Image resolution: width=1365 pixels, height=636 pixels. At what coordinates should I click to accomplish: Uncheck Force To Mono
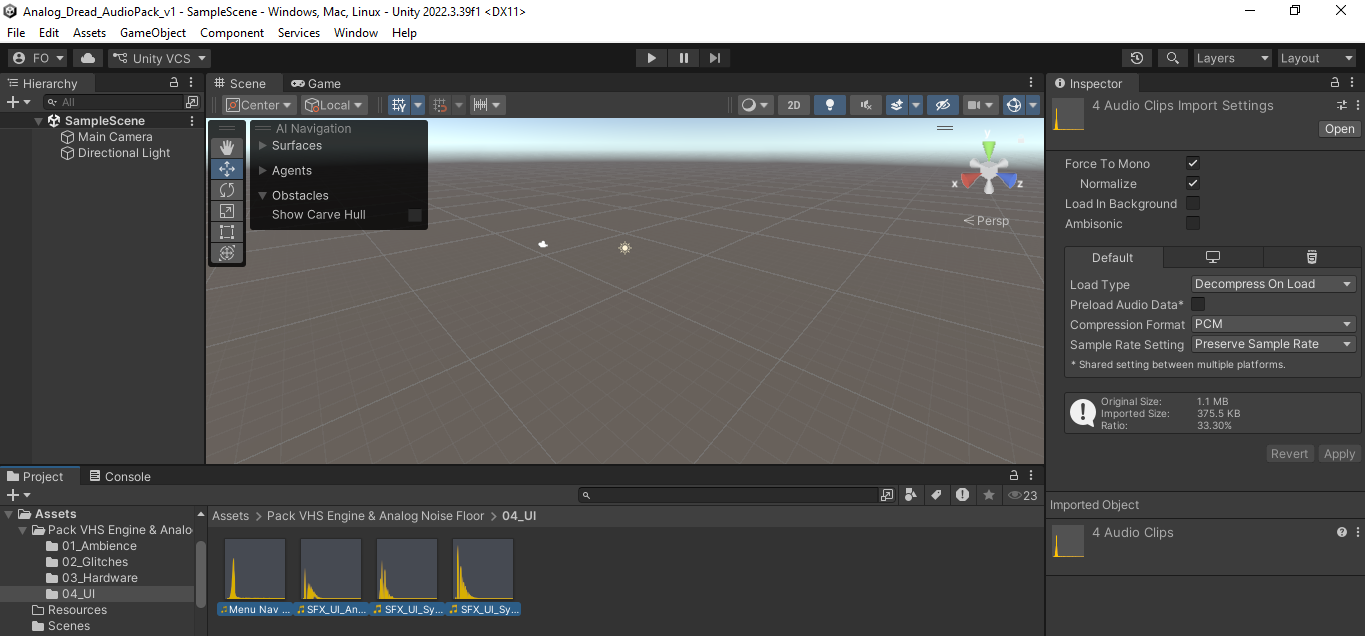coord(1193,163)
